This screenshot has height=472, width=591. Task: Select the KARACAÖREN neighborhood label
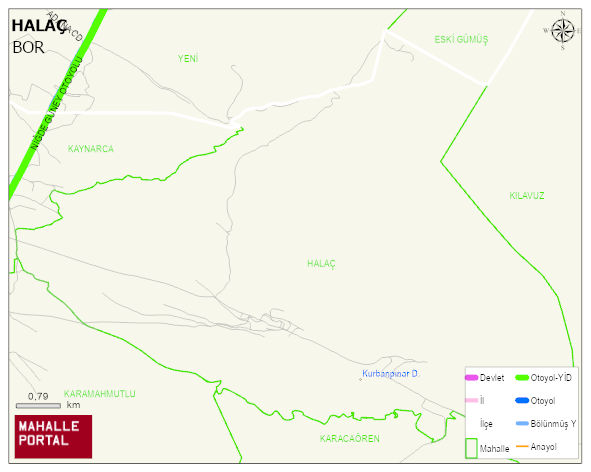click(350, 438)
